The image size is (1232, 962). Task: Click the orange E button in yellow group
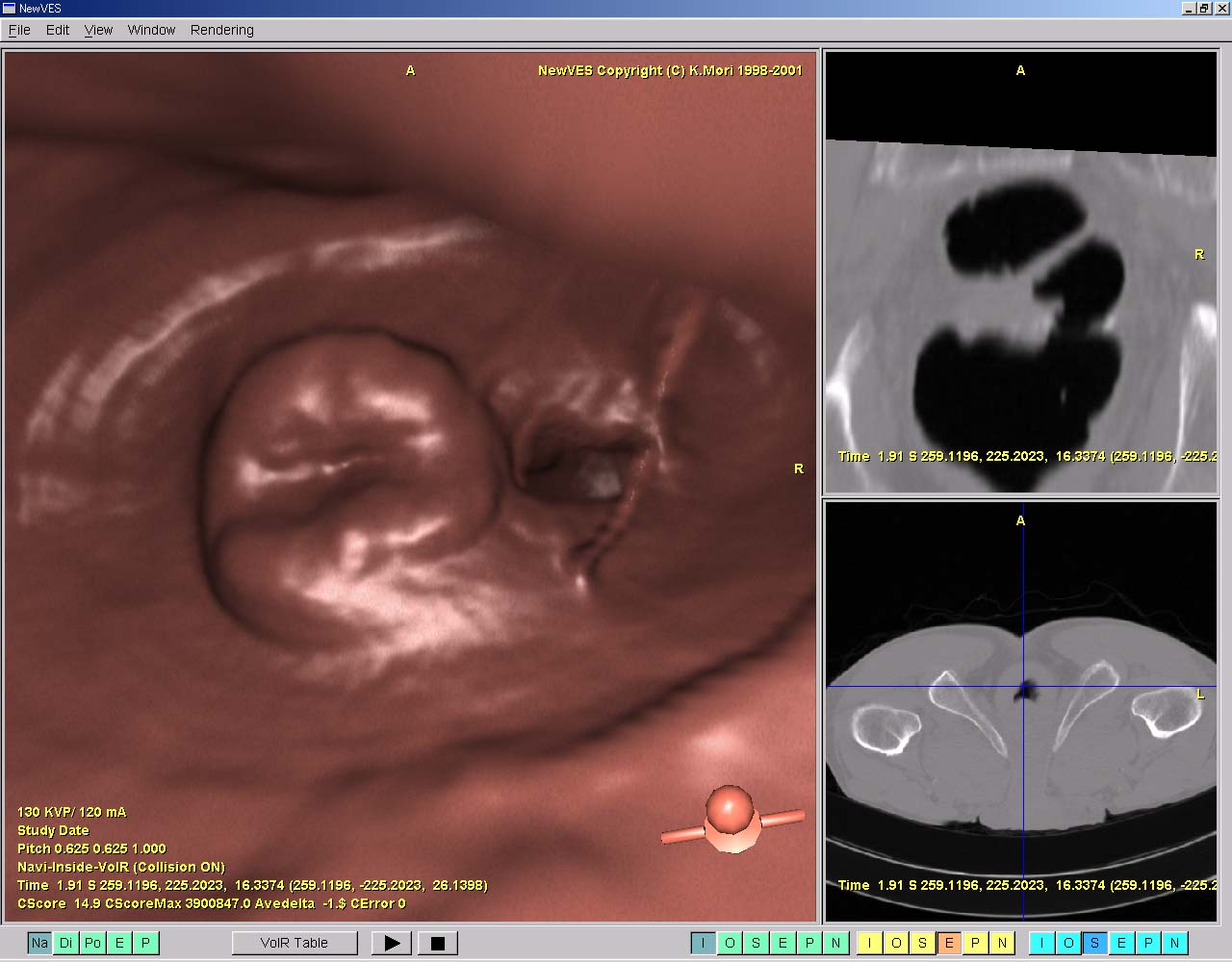click(949, 943)
